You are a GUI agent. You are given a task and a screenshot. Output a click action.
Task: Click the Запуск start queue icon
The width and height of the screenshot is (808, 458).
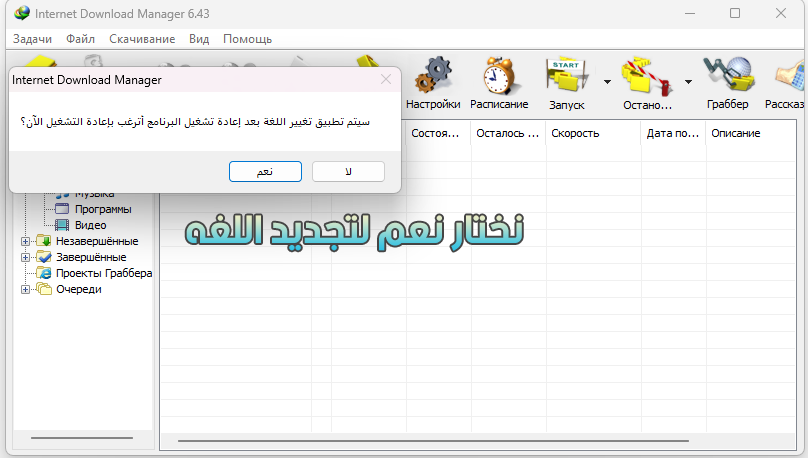(566, 75)
